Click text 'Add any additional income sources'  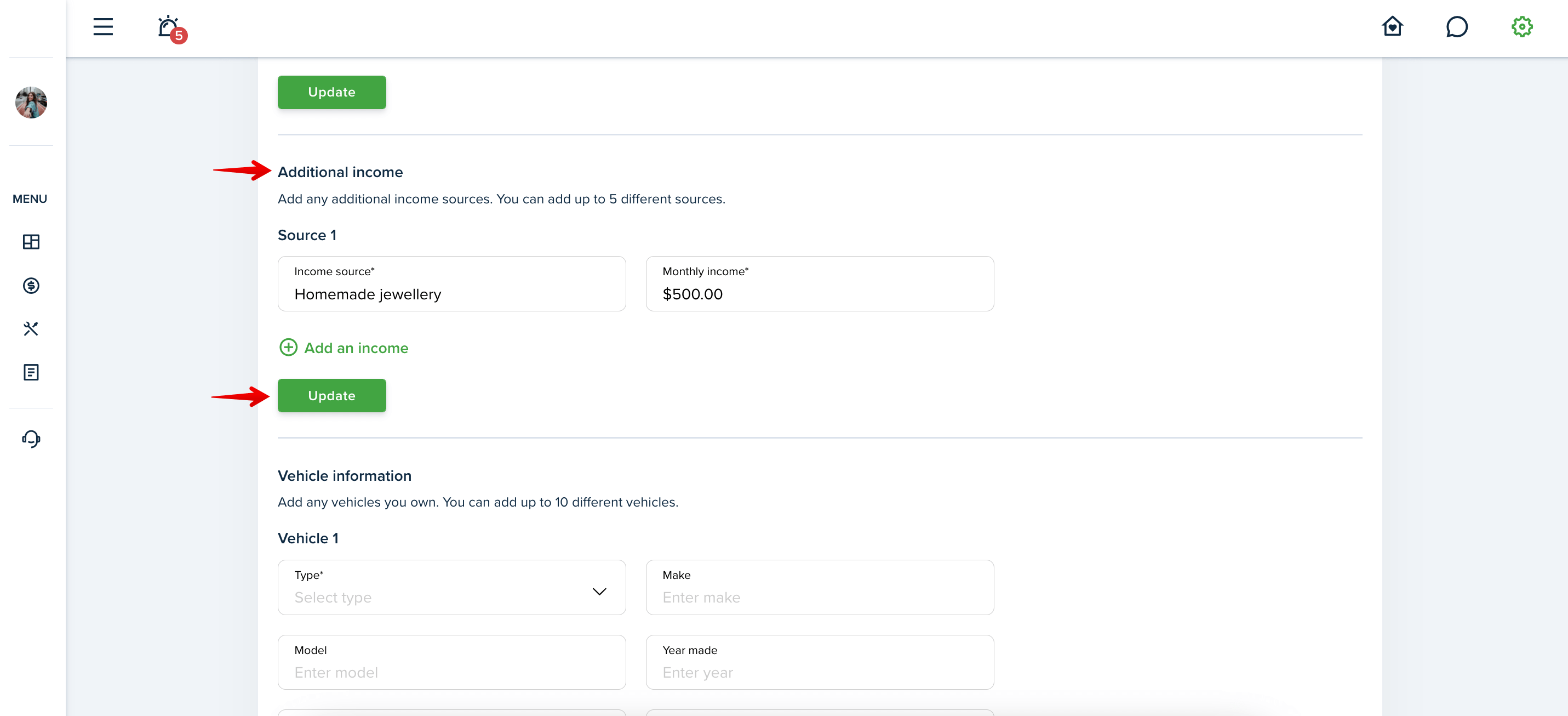pos(385,199)
